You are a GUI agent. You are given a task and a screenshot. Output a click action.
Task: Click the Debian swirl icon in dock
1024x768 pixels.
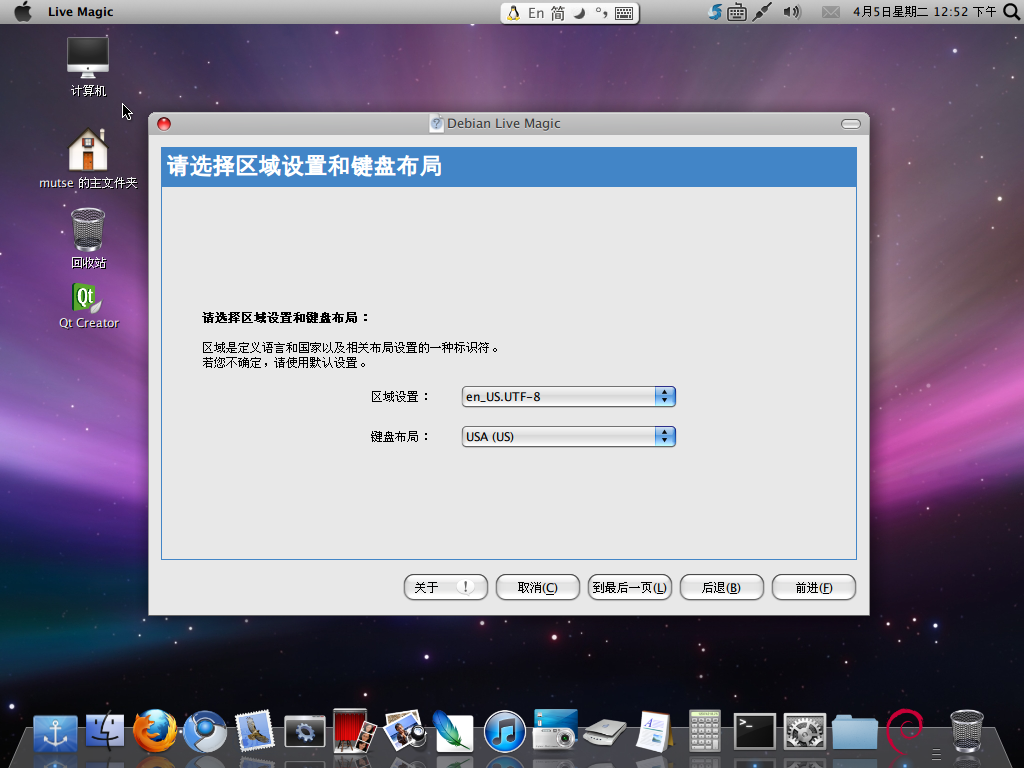click(904, 731)
